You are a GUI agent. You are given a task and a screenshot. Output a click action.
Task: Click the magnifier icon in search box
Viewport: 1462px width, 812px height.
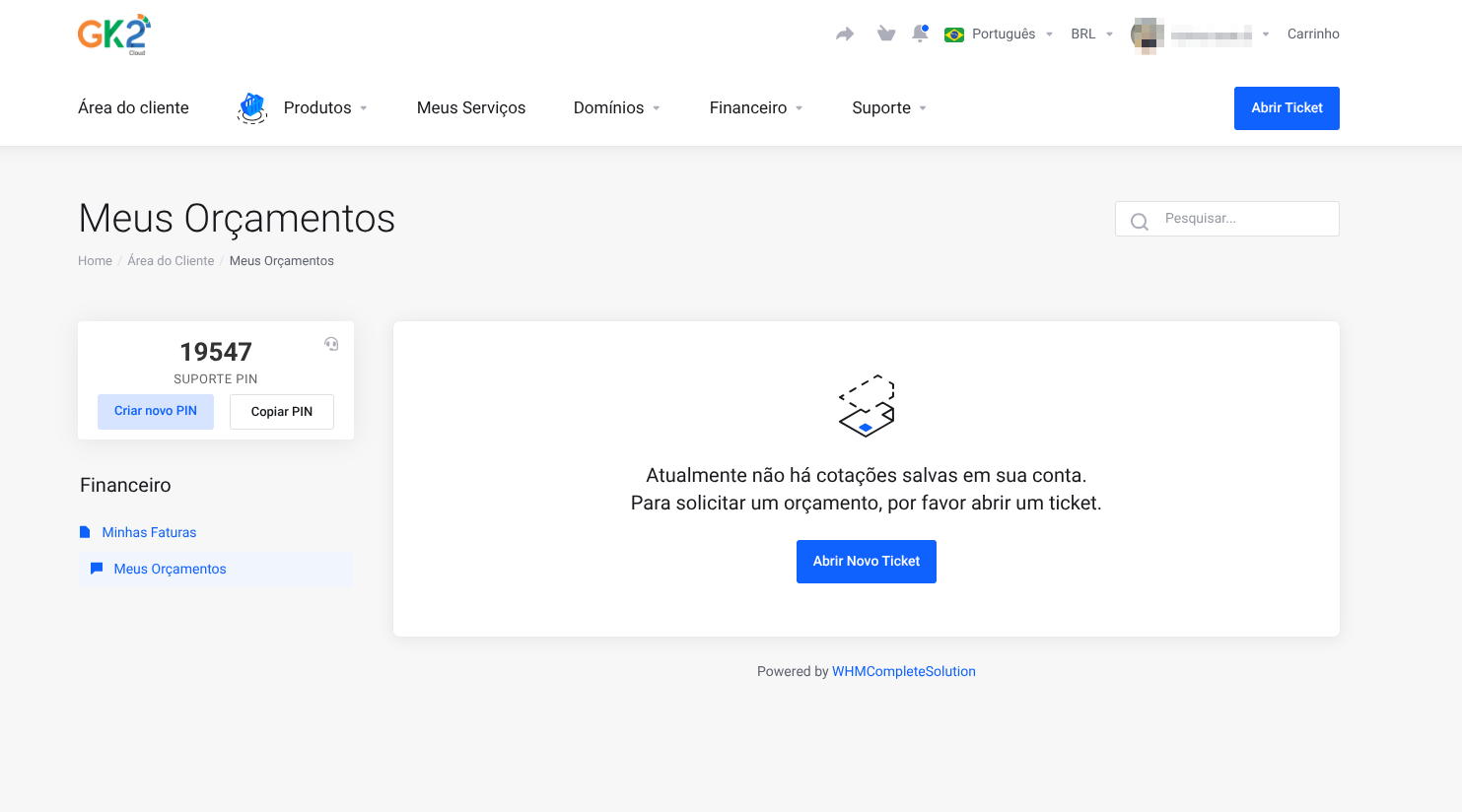[x=1139, y=221]
